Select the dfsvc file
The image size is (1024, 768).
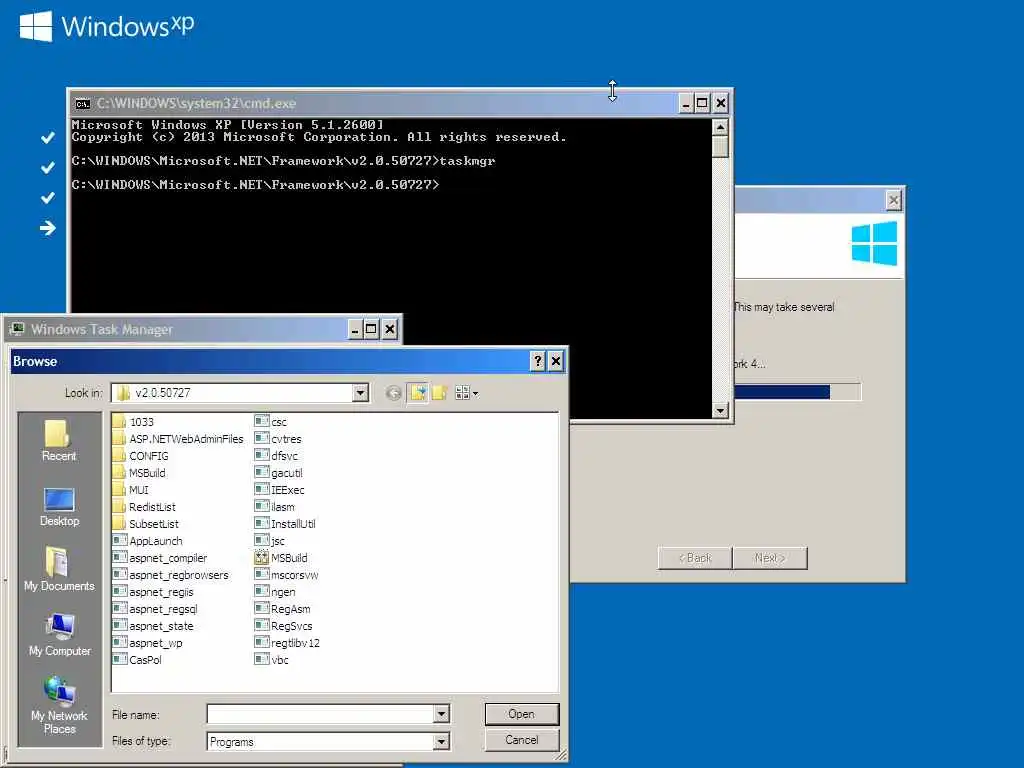[x=276, y=456]
